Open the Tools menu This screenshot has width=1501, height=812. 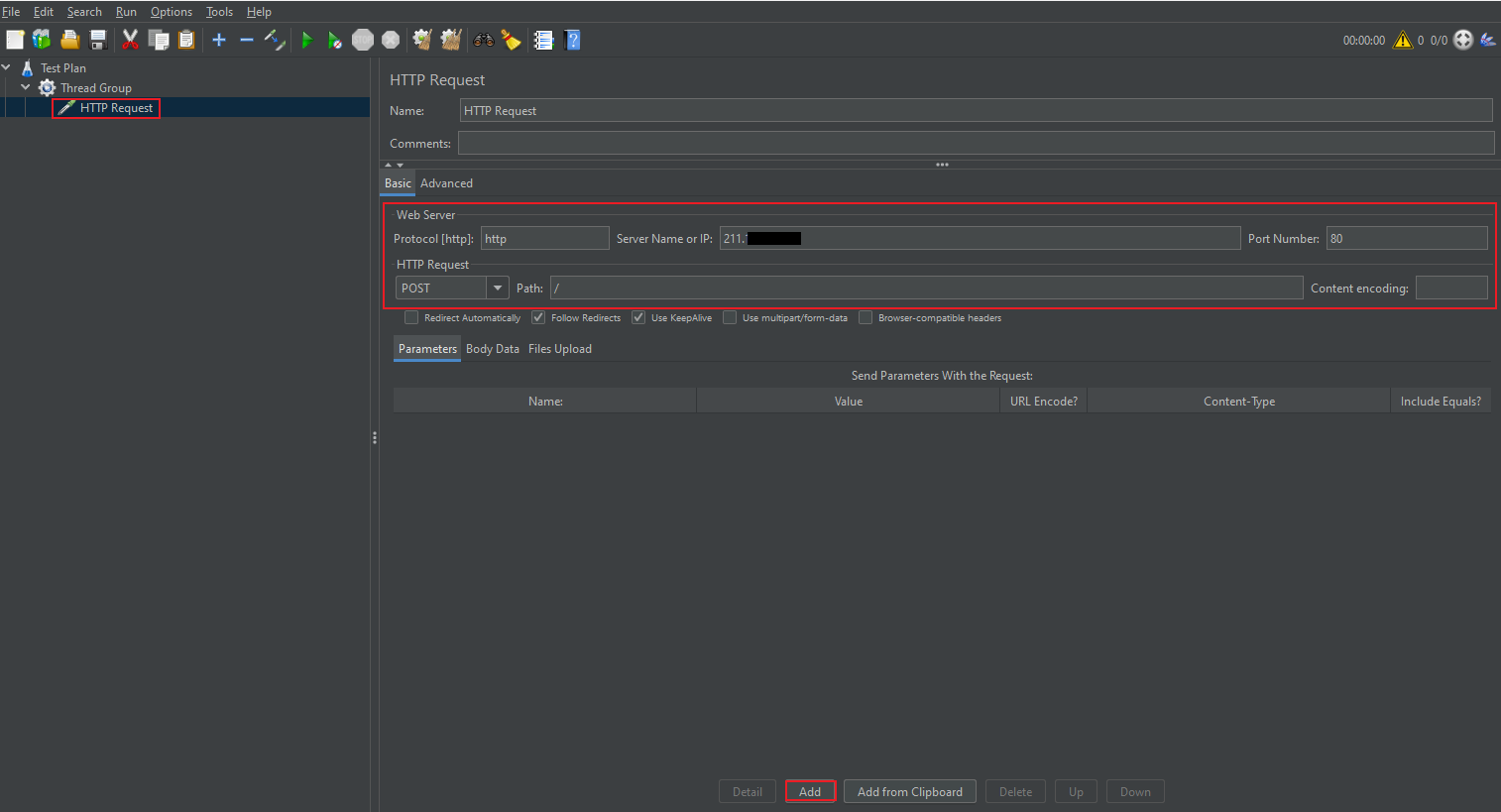(x=219, y=12)
